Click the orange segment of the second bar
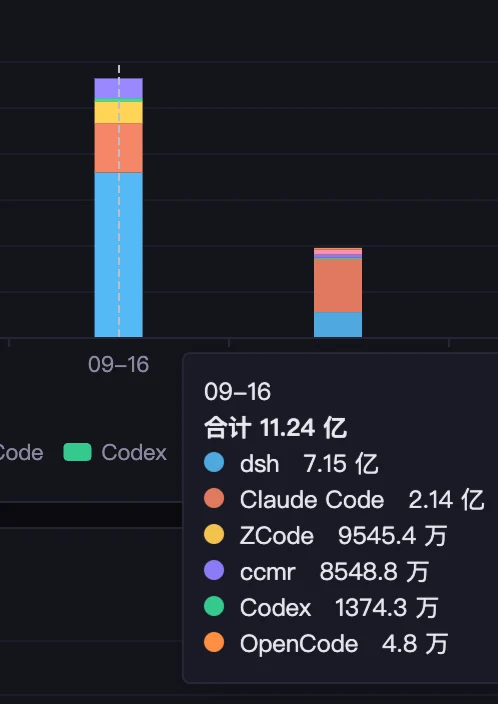The height and width of the screenshot is (704, 498). click(338, 286)
